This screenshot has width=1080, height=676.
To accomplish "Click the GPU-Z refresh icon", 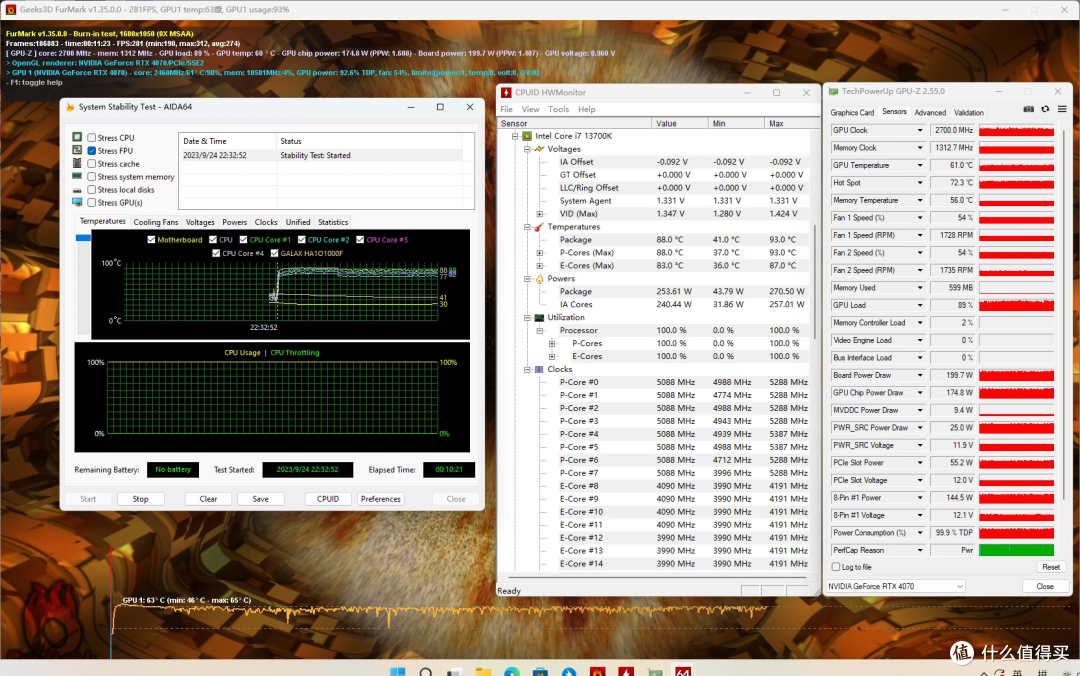I will [x=1045, y=109].
